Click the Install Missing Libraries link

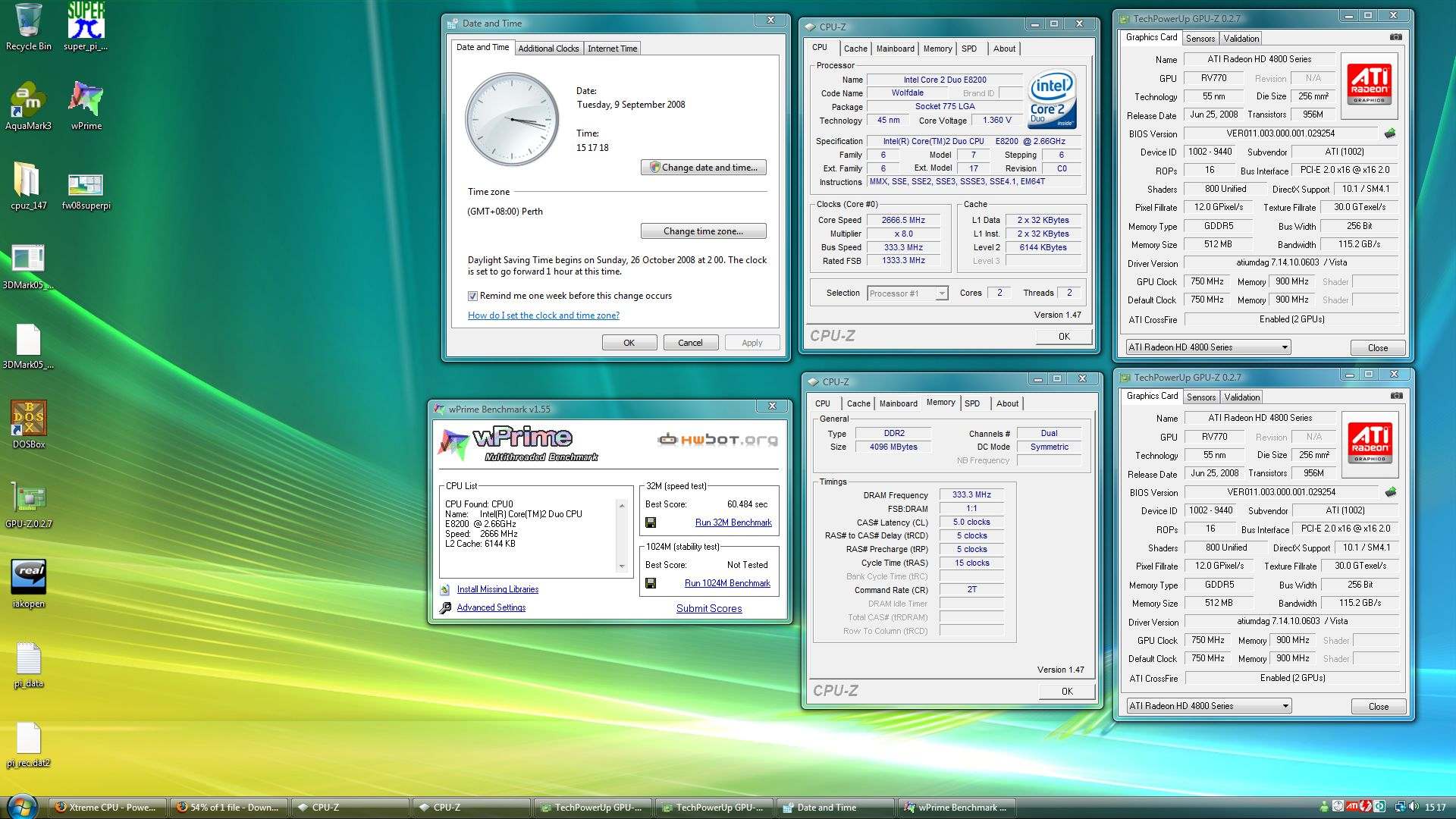coord(497,589)
